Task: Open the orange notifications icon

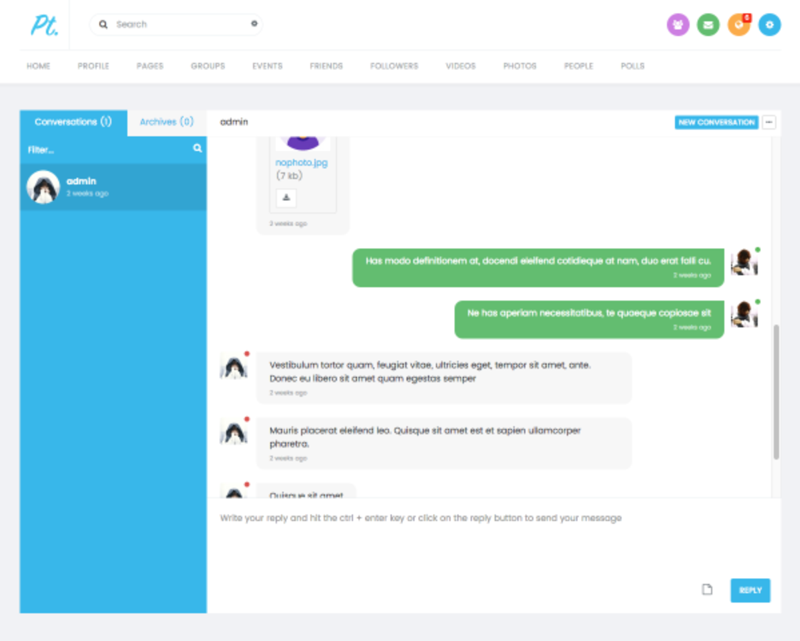Action: 738,25
